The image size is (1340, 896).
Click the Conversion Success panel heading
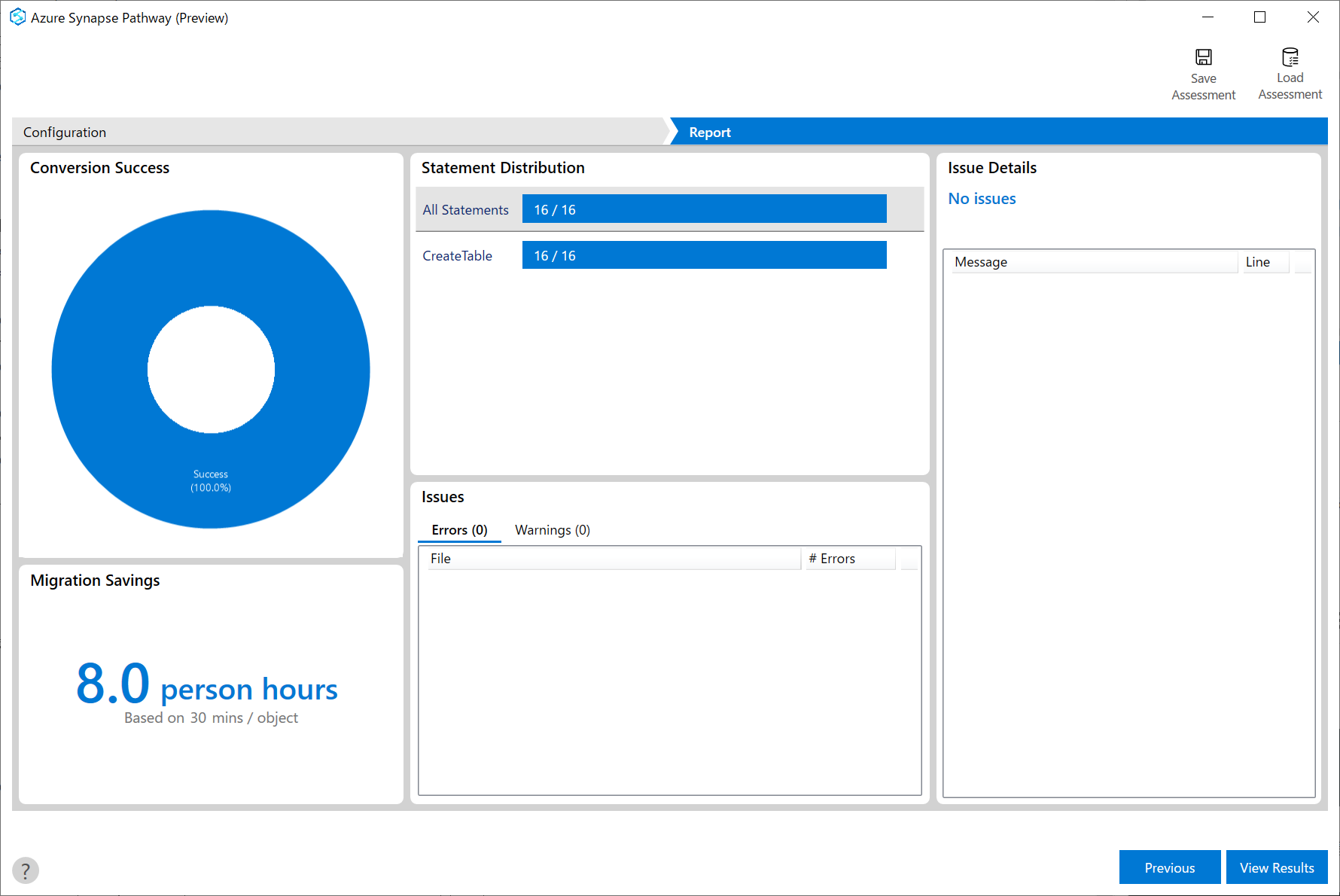(99, 168)
